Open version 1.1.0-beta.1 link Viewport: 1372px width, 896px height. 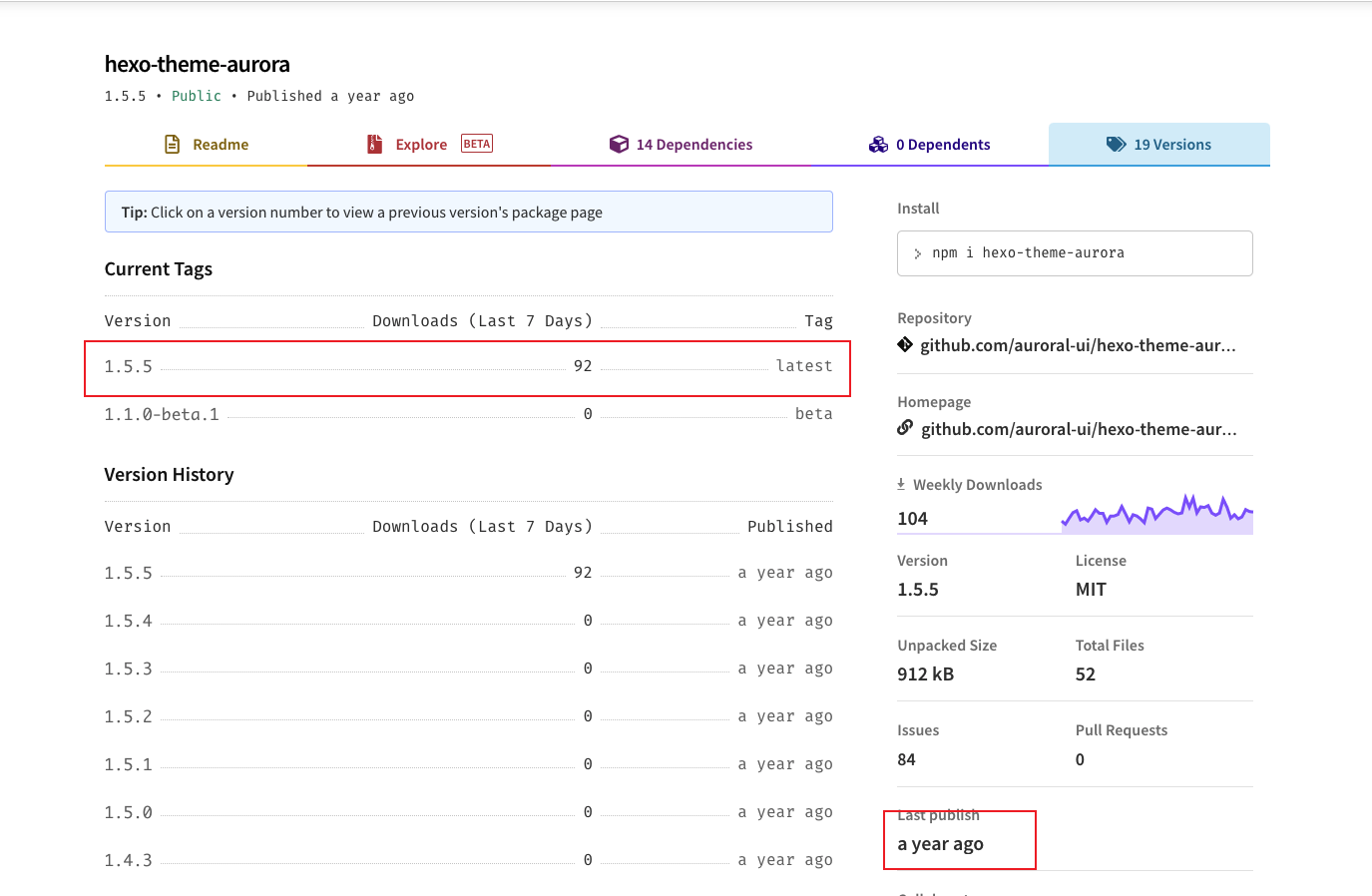click(162, 414)
